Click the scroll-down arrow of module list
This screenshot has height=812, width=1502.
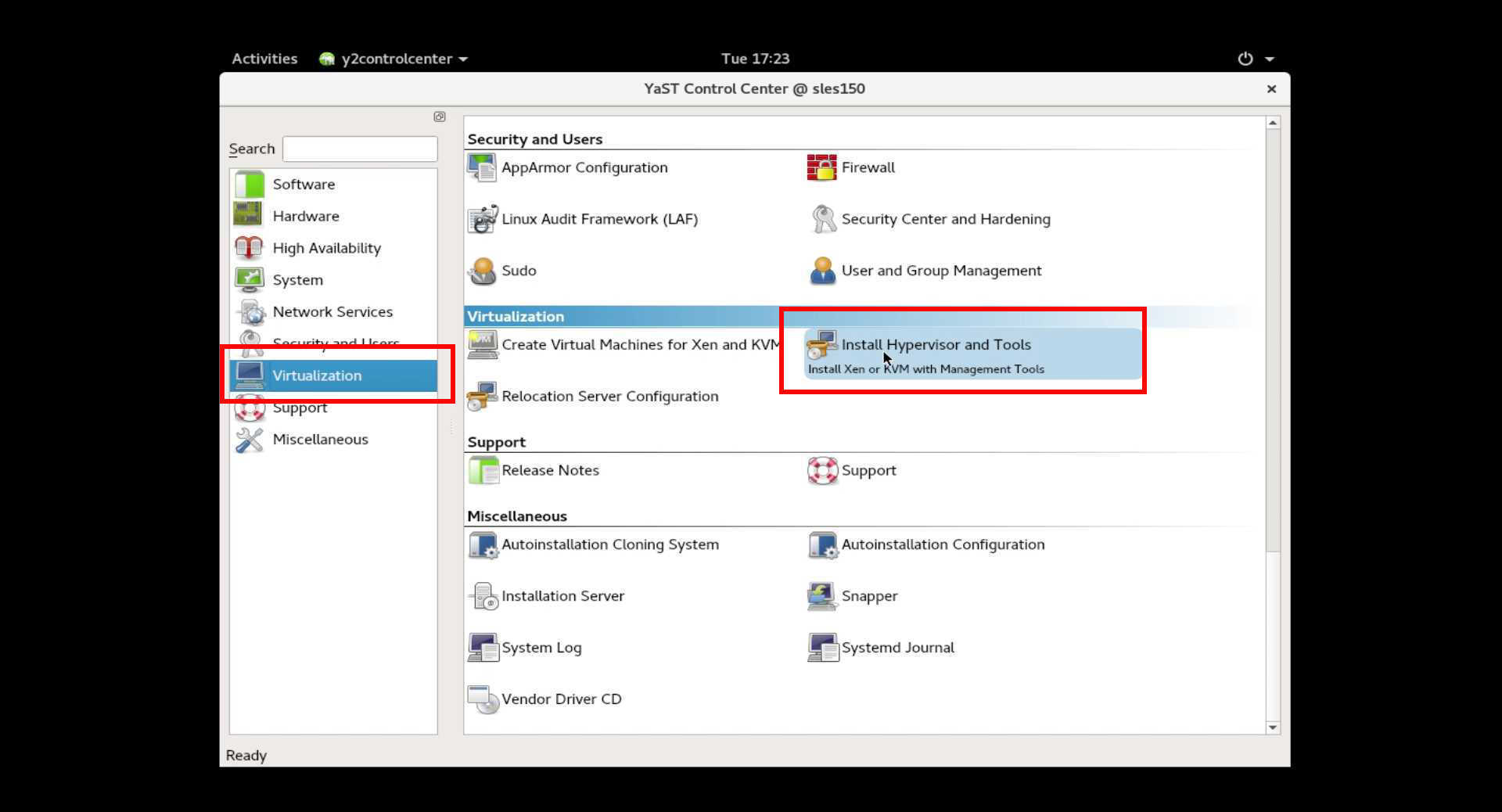tap(1273, 728)
